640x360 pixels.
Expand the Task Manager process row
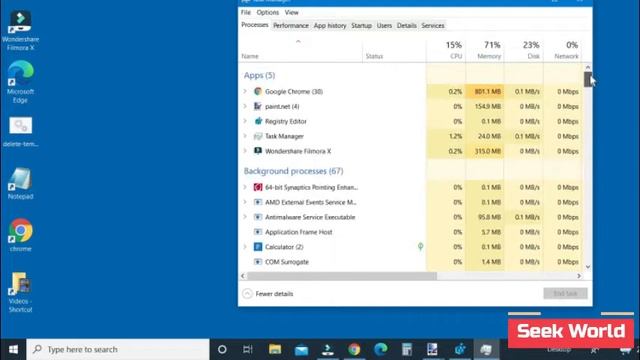(x=245, y=136)
